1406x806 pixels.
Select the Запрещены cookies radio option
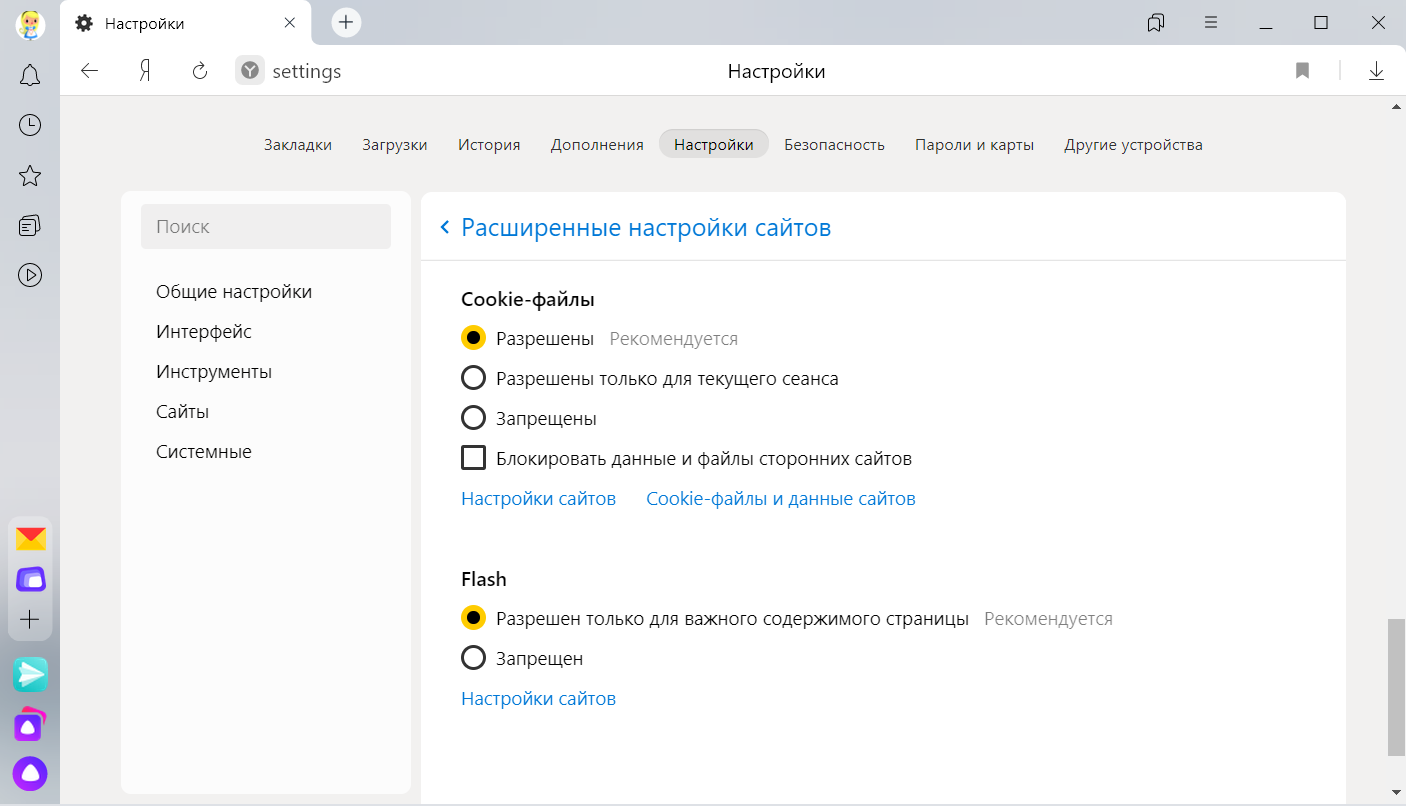pyautogui.click(x=473, y=419)
